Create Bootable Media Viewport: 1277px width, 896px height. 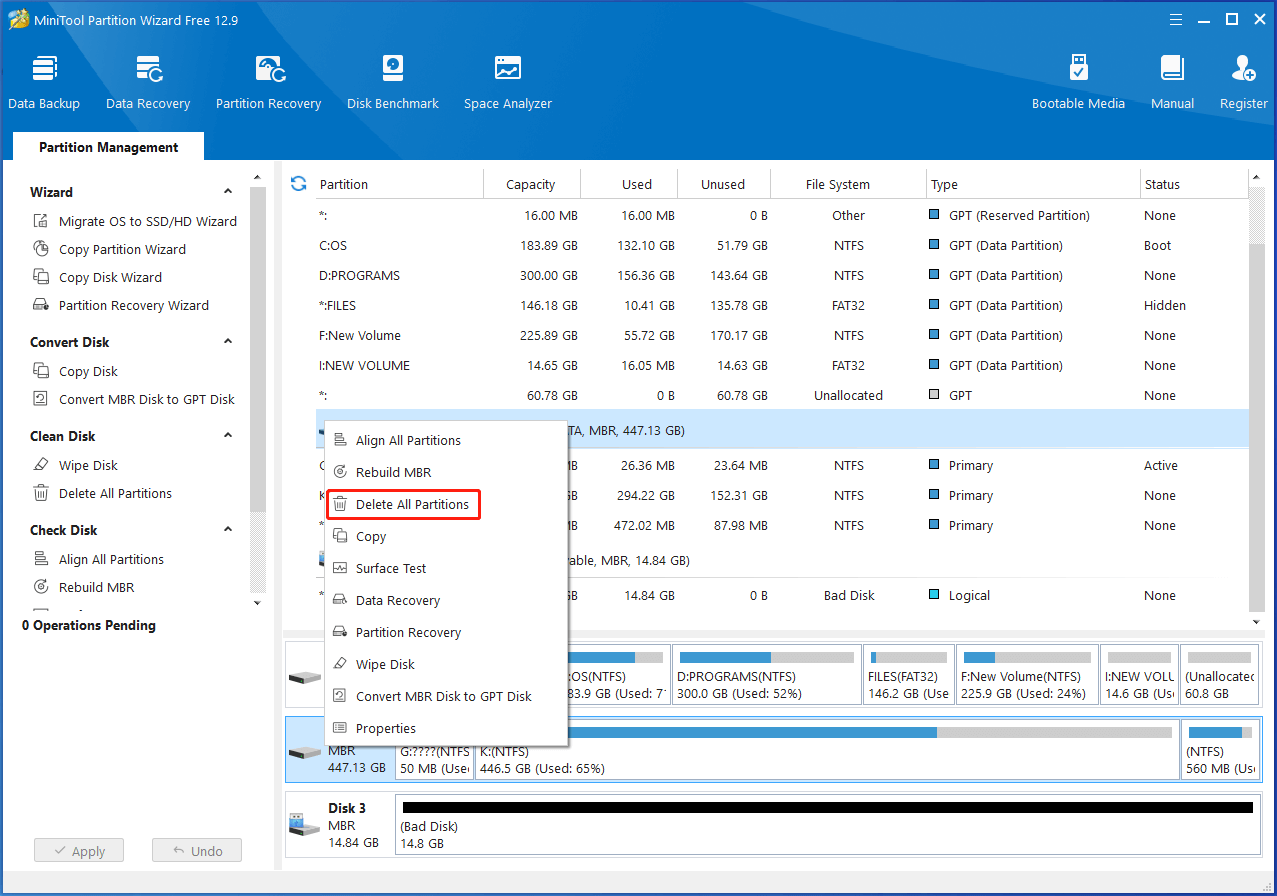click(x=1078, y=82)
